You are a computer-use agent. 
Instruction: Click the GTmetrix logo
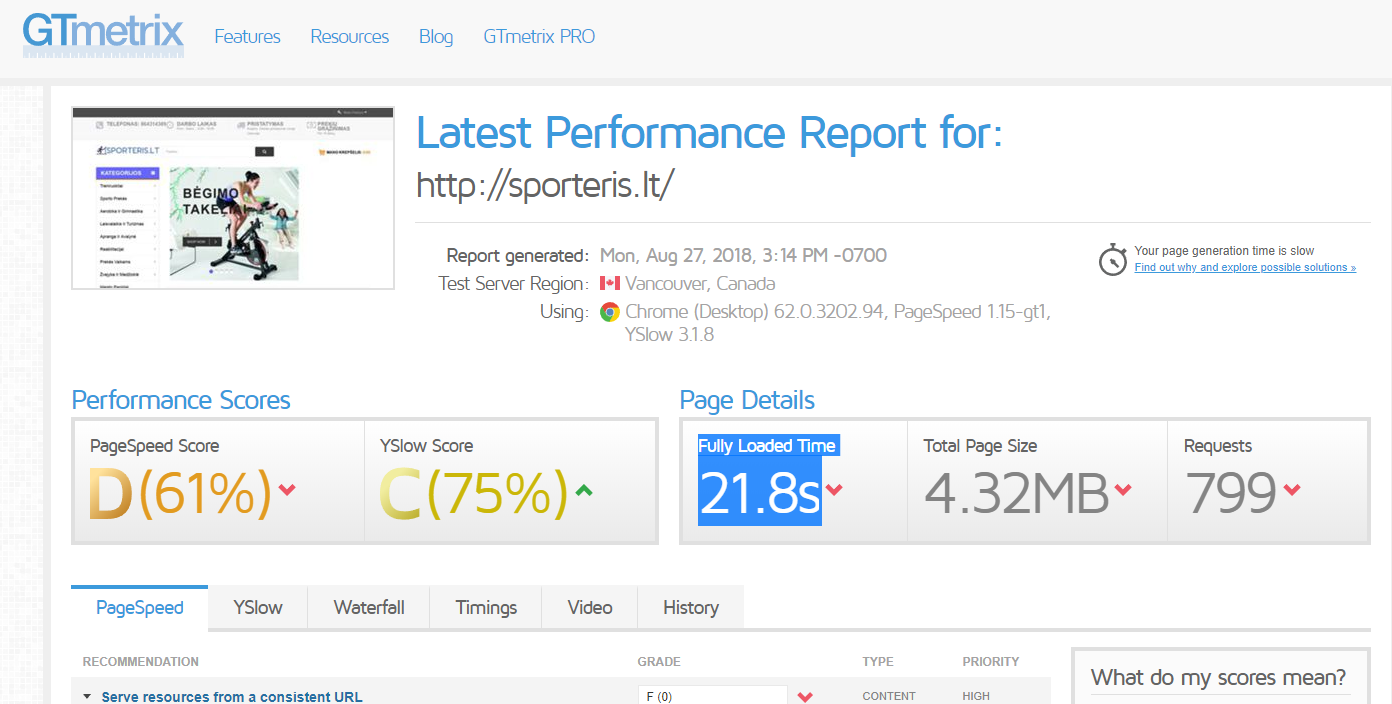tap(103, 37)
